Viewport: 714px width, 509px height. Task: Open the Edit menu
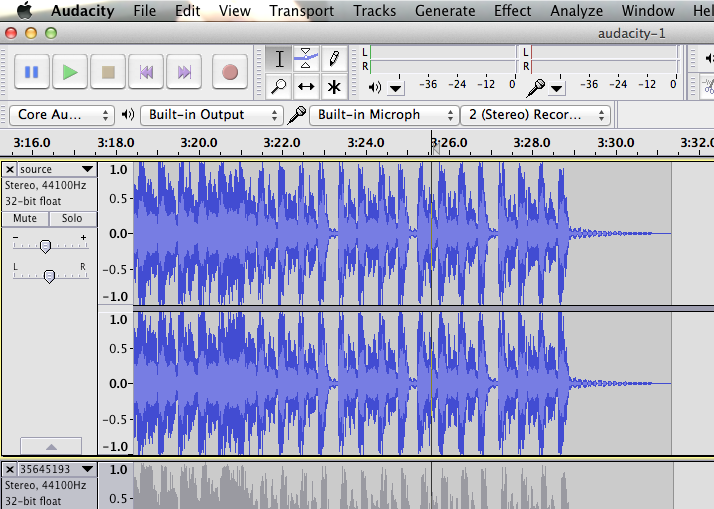[188, 10]
